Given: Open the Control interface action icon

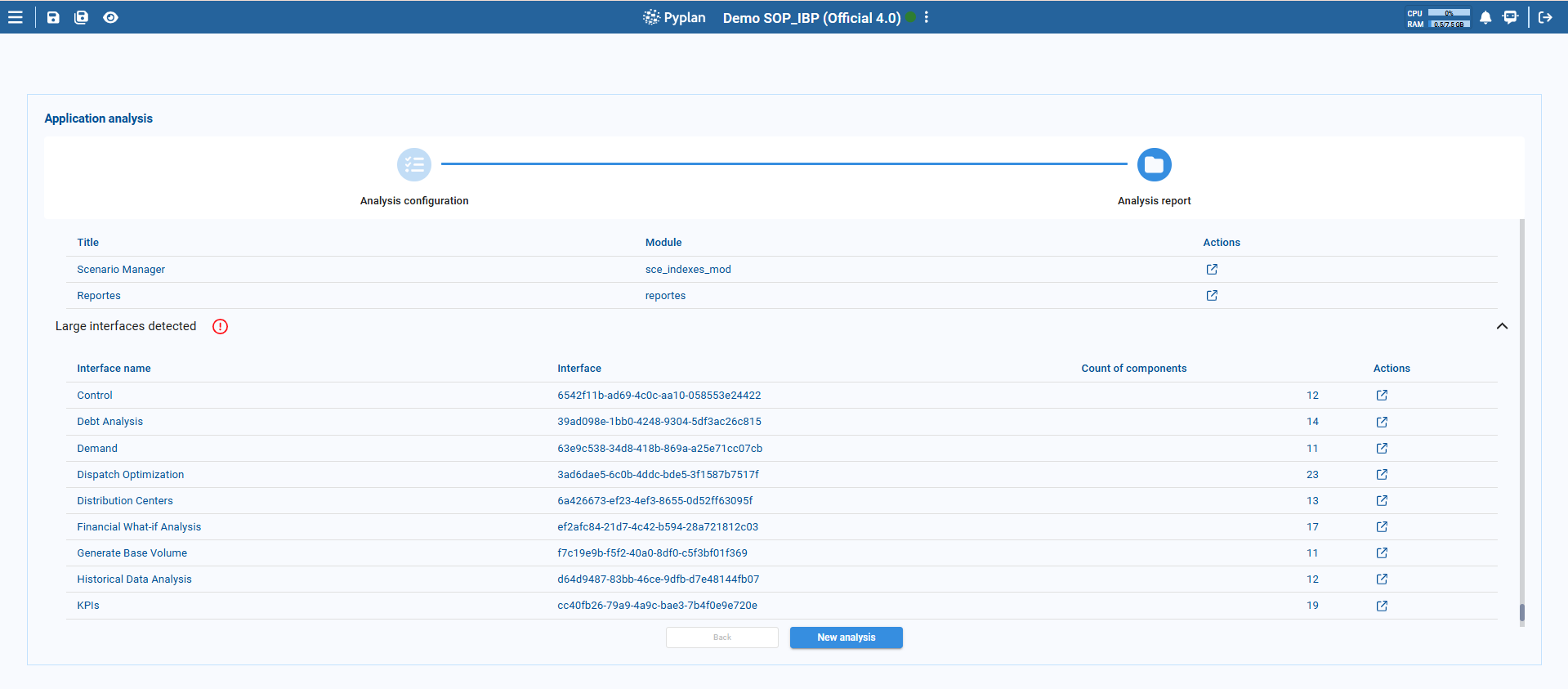Looking at the screenshot, I should pos(1382,395).
